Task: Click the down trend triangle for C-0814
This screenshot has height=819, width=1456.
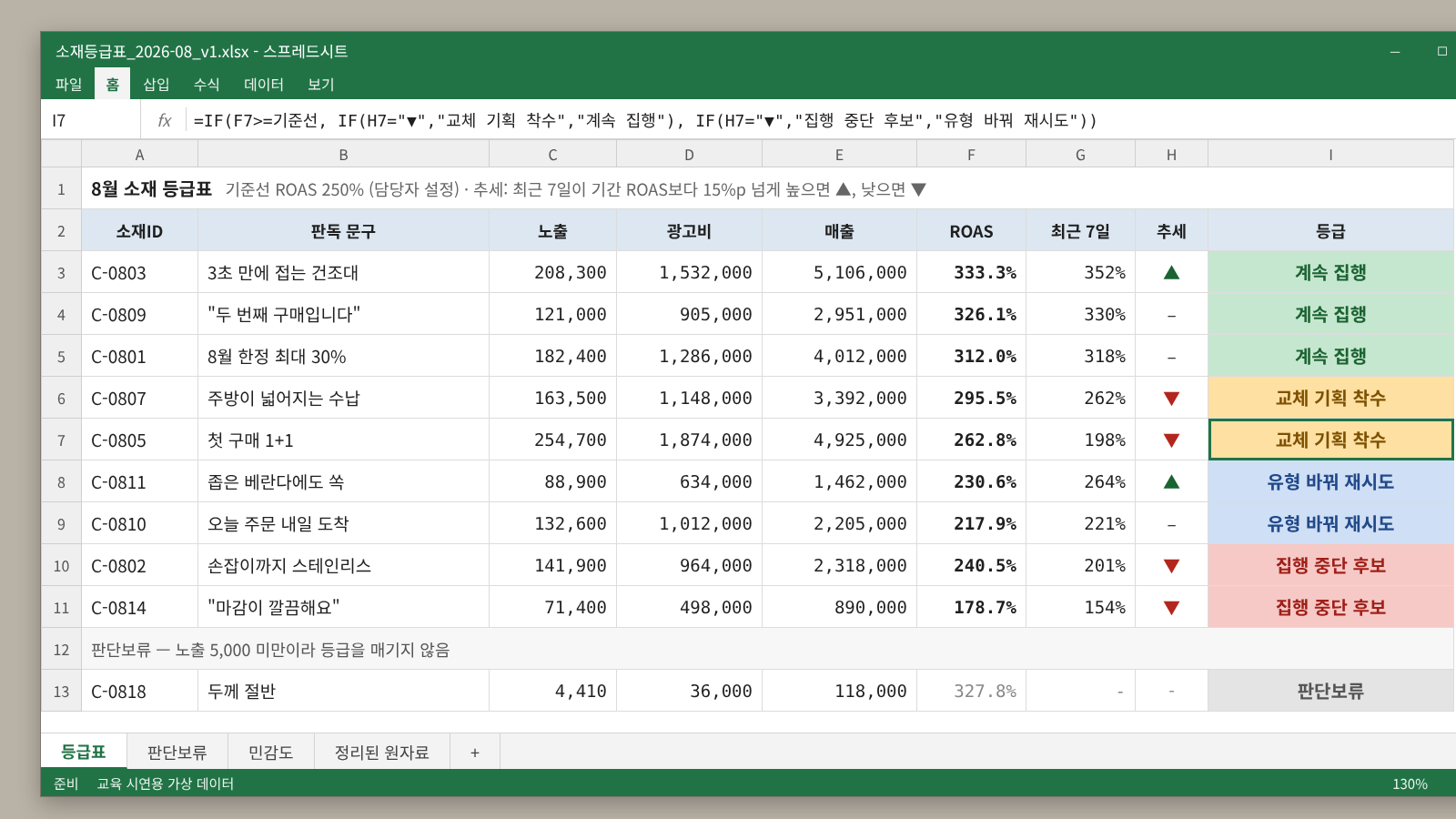Action: 1171,608
